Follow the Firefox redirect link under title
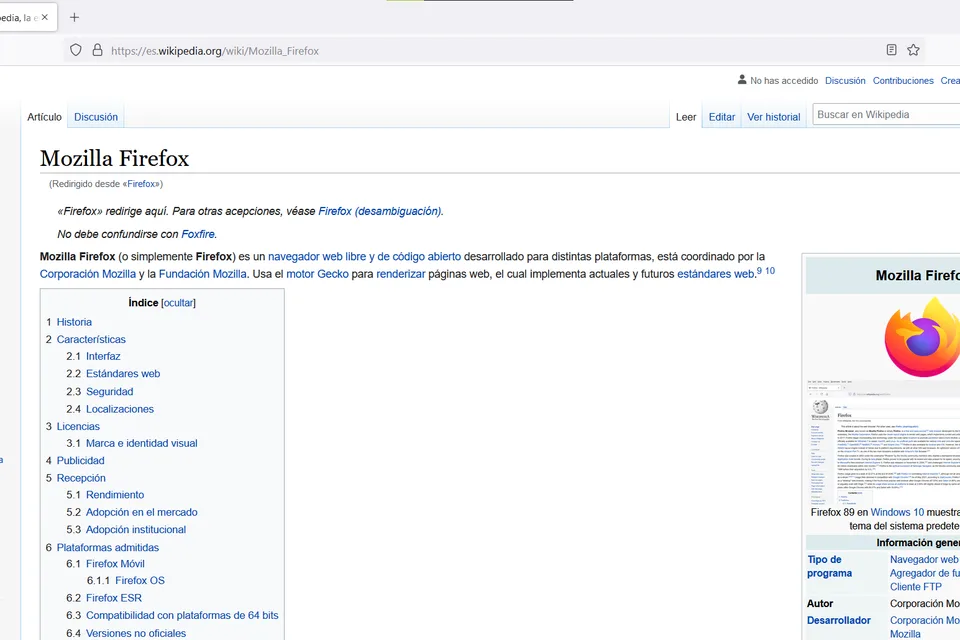The height and width of the screenshot is (640, 960). pyautogui.click(x=141, y=184)
